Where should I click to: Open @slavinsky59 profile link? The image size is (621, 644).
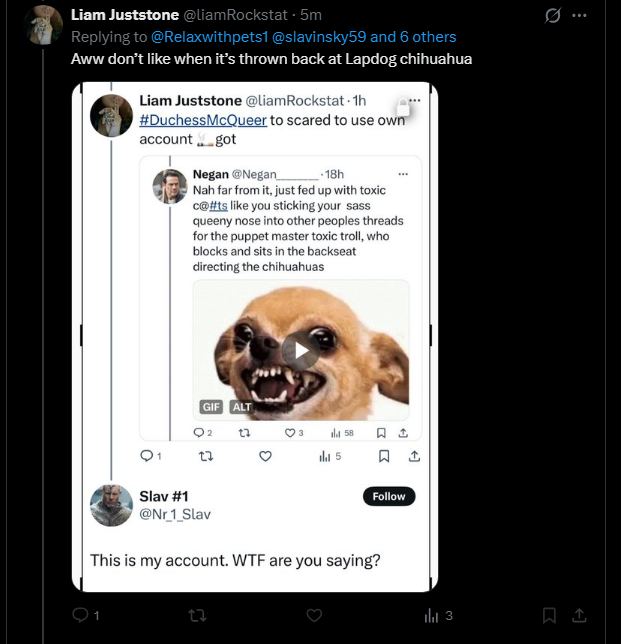[x=319, y=37]
